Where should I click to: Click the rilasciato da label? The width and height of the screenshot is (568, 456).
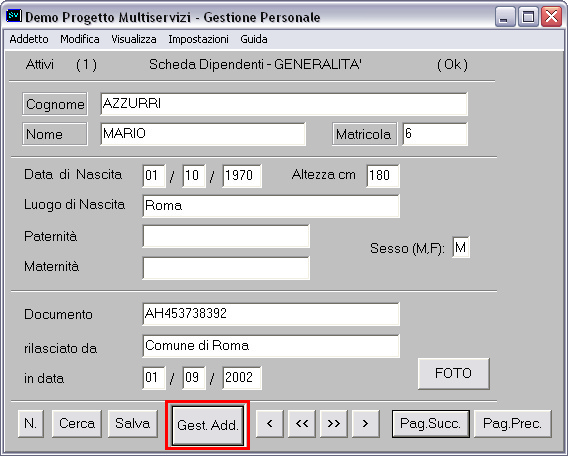click(60, 348)
